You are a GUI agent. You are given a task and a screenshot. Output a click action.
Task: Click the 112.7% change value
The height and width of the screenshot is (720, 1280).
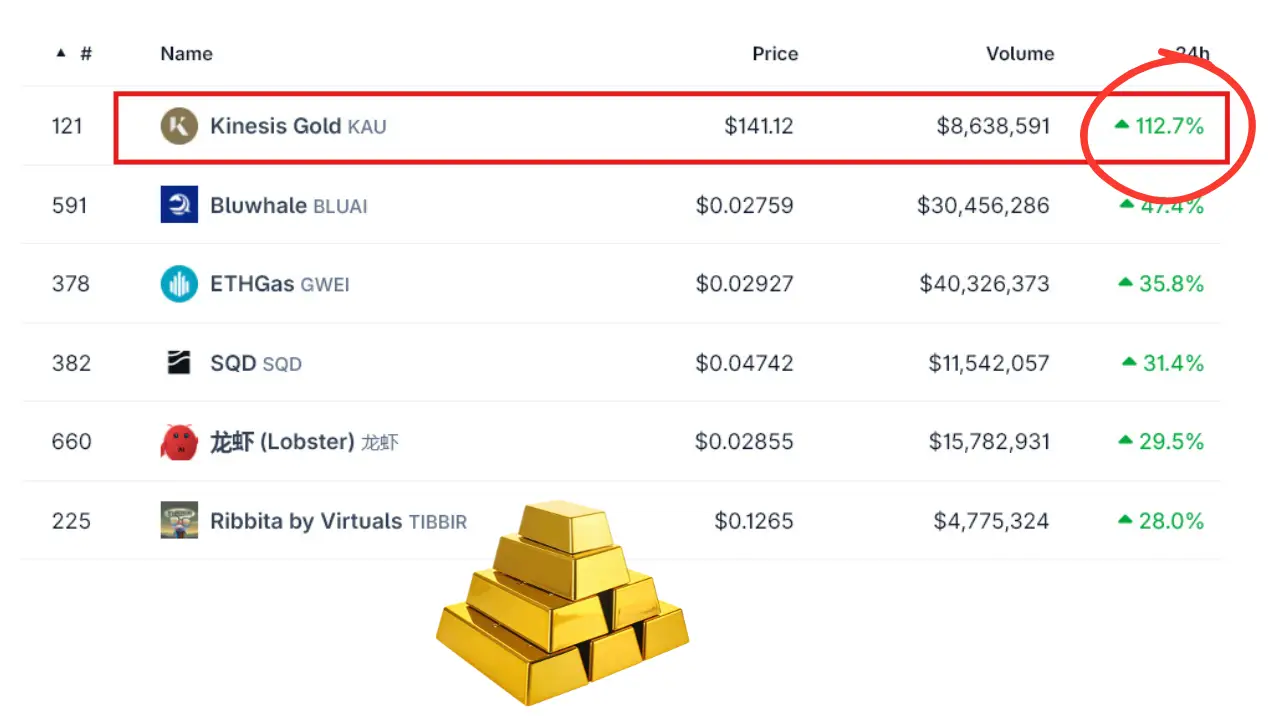(x=1169, y=126)
